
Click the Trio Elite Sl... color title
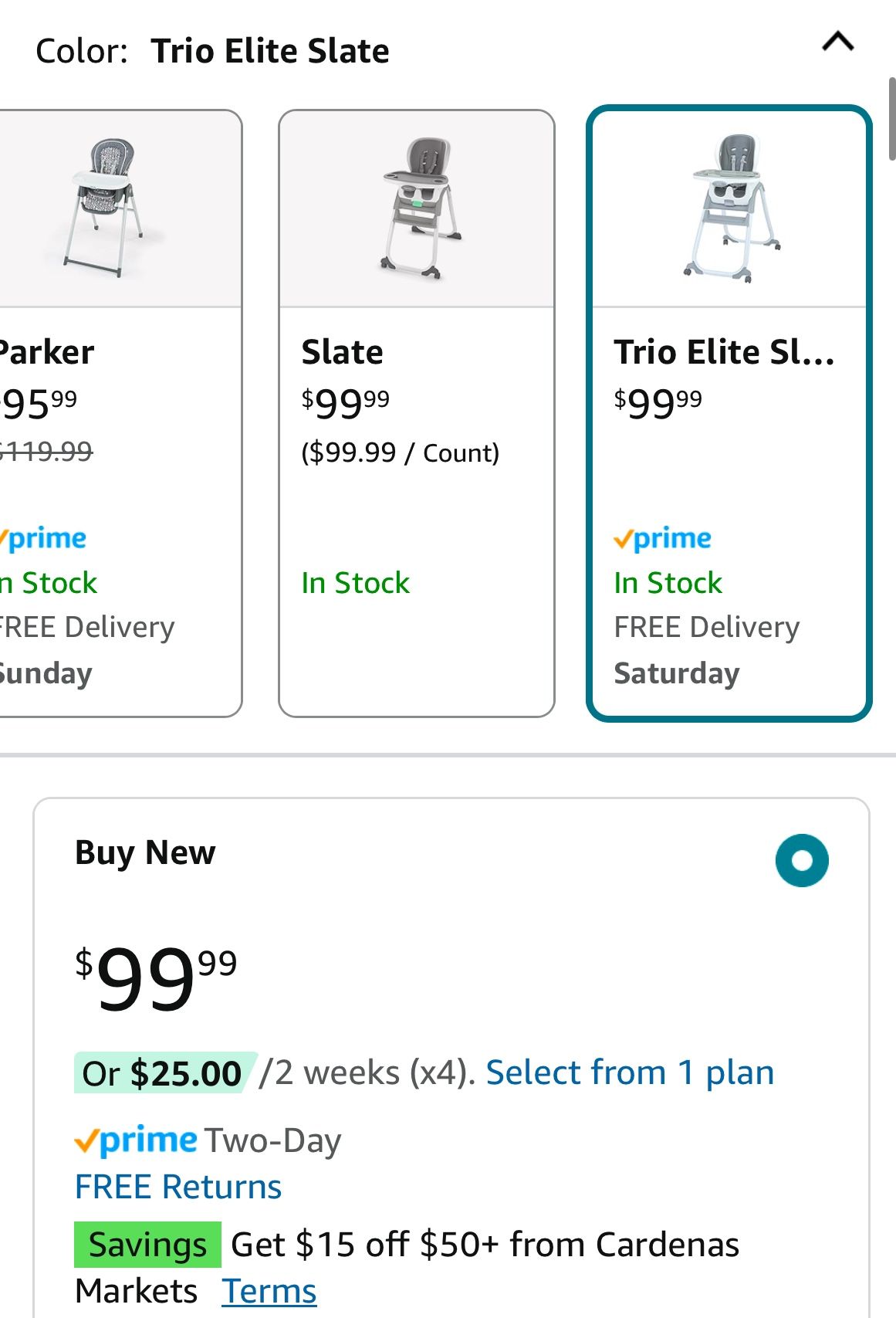(724, 352)
